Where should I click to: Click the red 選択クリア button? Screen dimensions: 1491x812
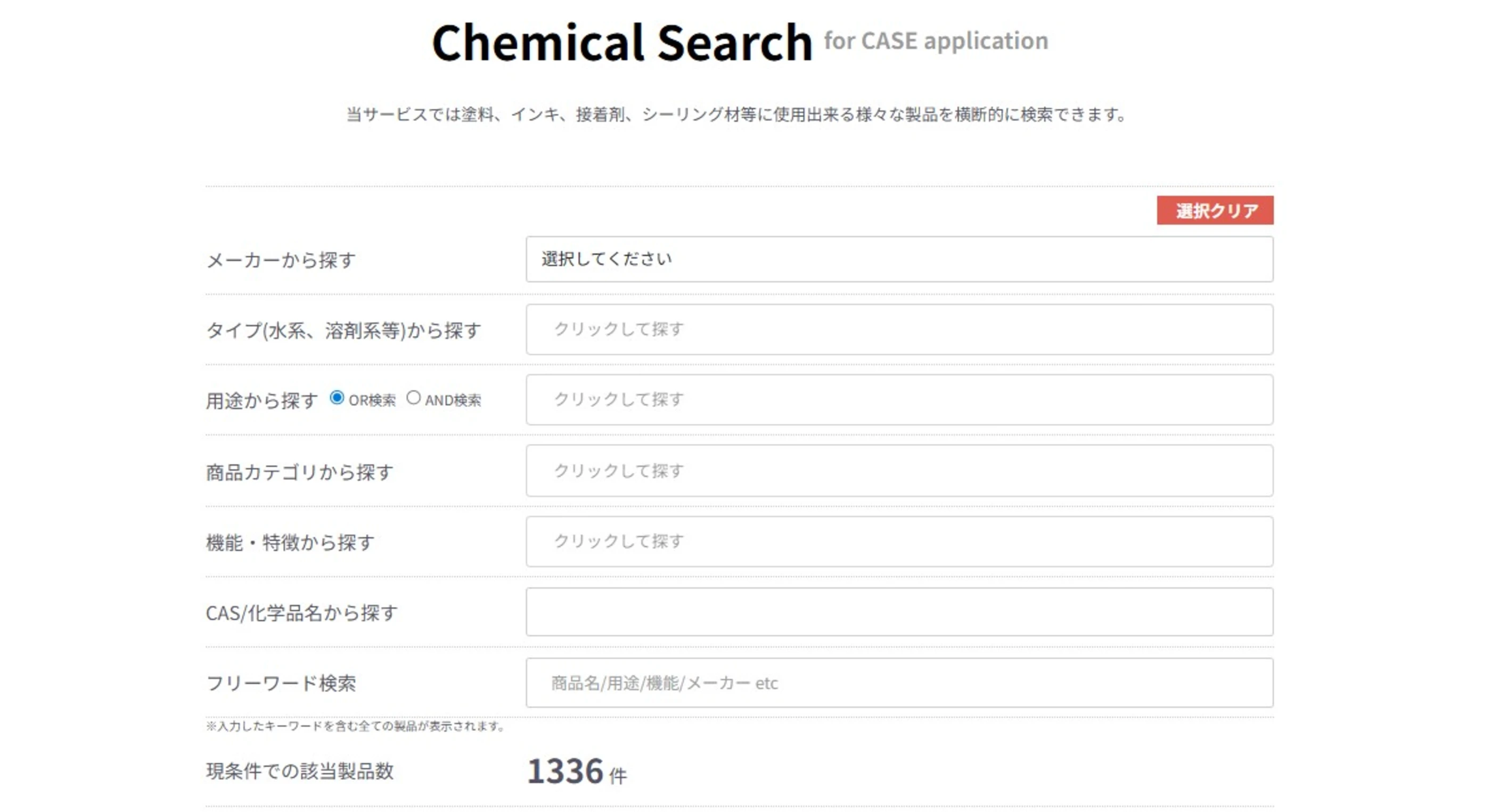[1214, 210]
